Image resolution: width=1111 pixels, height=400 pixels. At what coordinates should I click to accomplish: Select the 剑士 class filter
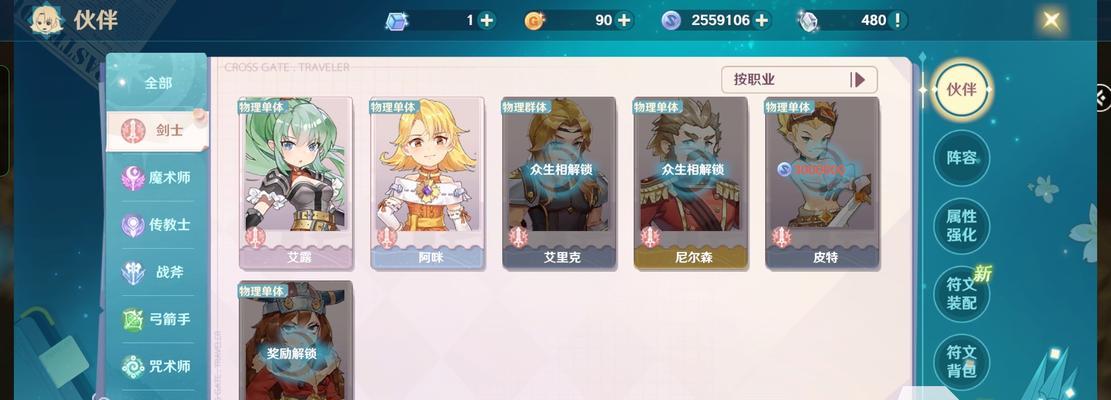click(157, 130)
